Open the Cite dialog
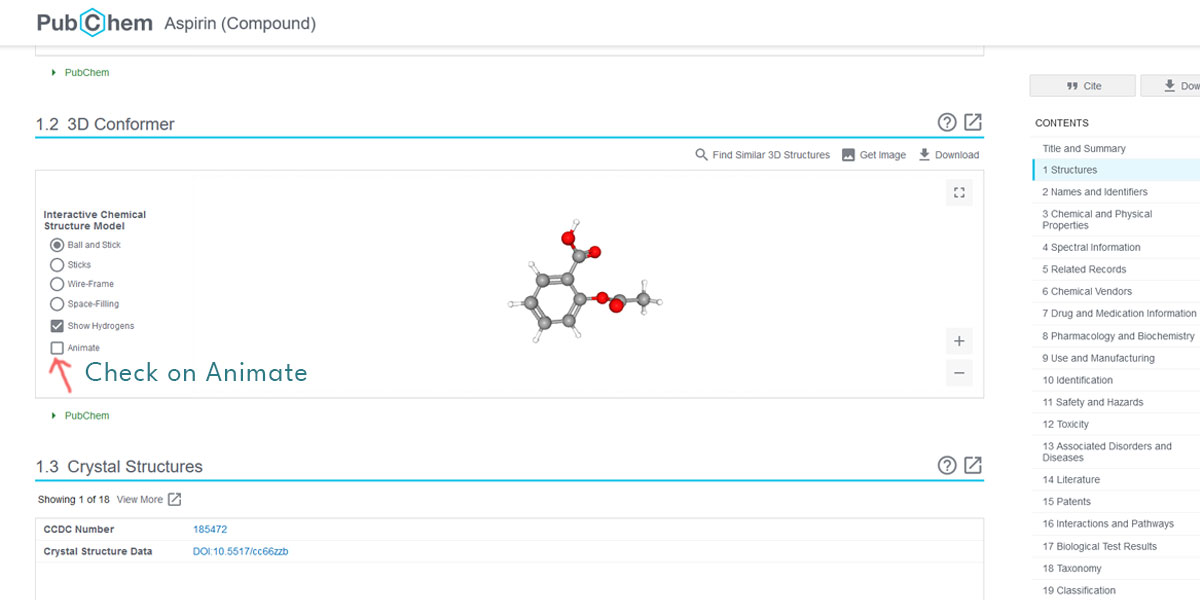The height and width of the screenshot is (600, 1200). [1082, 86]
